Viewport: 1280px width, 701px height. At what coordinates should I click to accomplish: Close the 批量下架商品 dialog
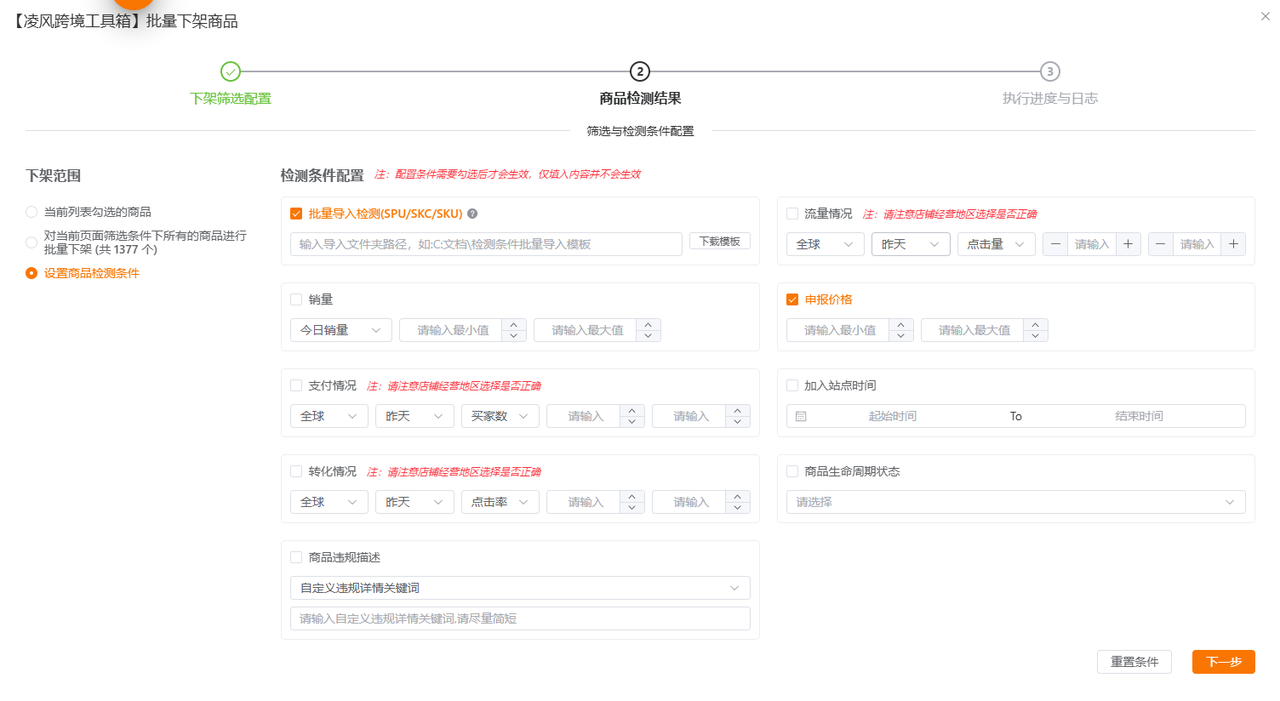[x=1267, y=17]
